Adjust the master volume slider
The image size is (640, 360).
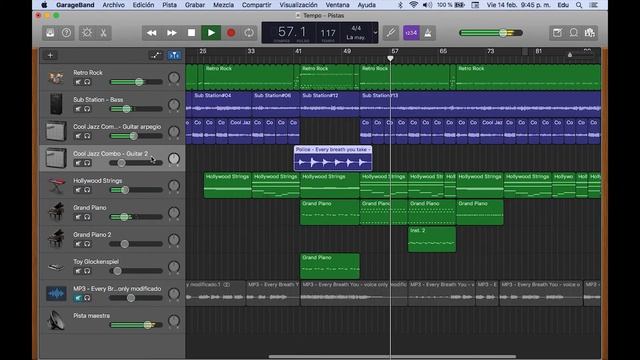(491, 33)
